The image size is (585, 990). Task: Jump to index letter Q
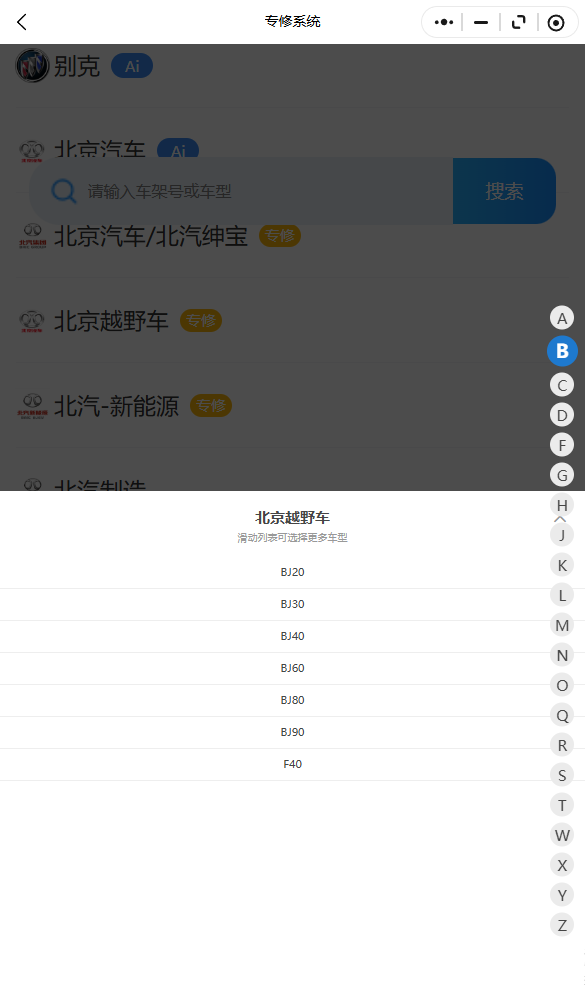click(562, 715)
